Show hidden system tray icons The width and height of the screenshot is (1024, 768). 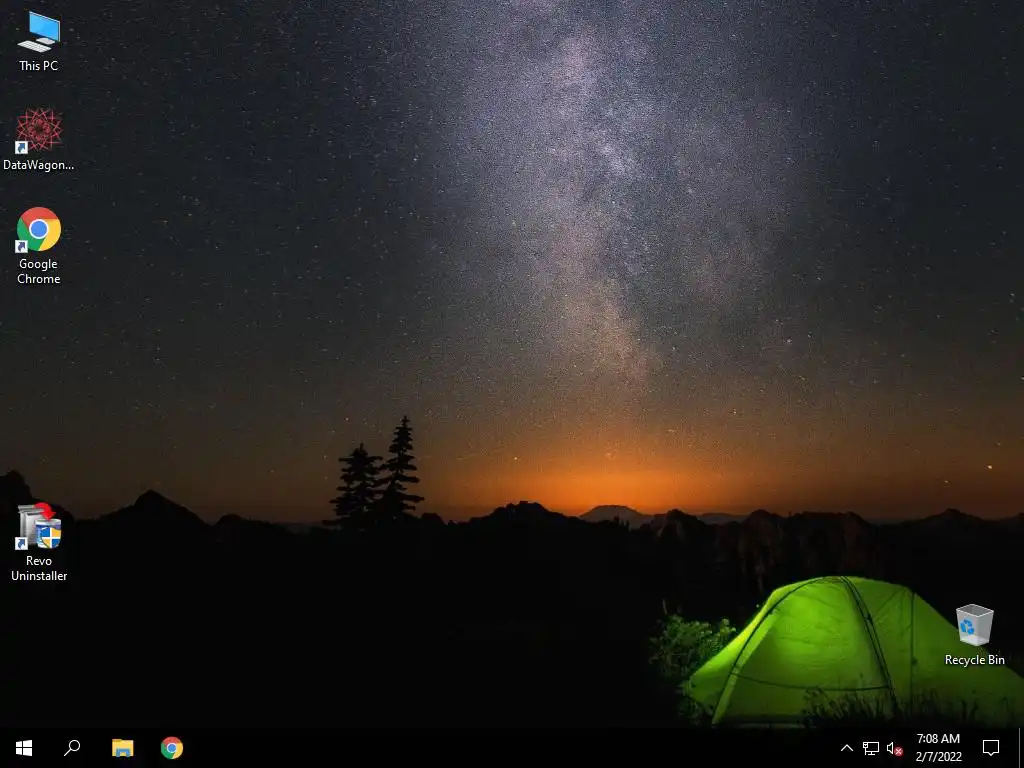tap(846, 748)
